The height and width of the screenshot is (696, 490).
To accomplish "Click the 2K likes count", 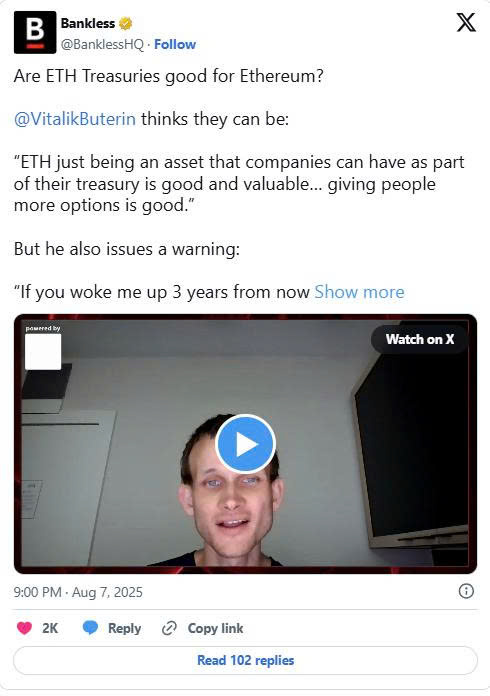I will click(50, 628).
